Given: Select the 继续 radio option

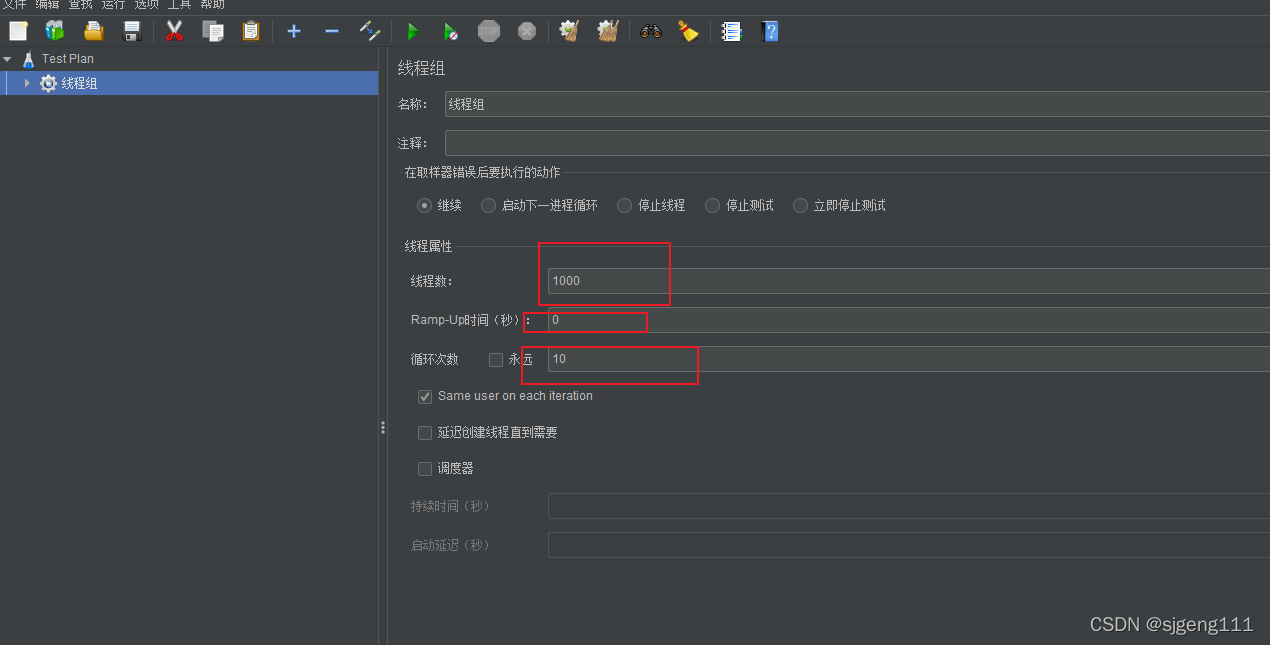Looking at the screenshot, I should 424,205.
